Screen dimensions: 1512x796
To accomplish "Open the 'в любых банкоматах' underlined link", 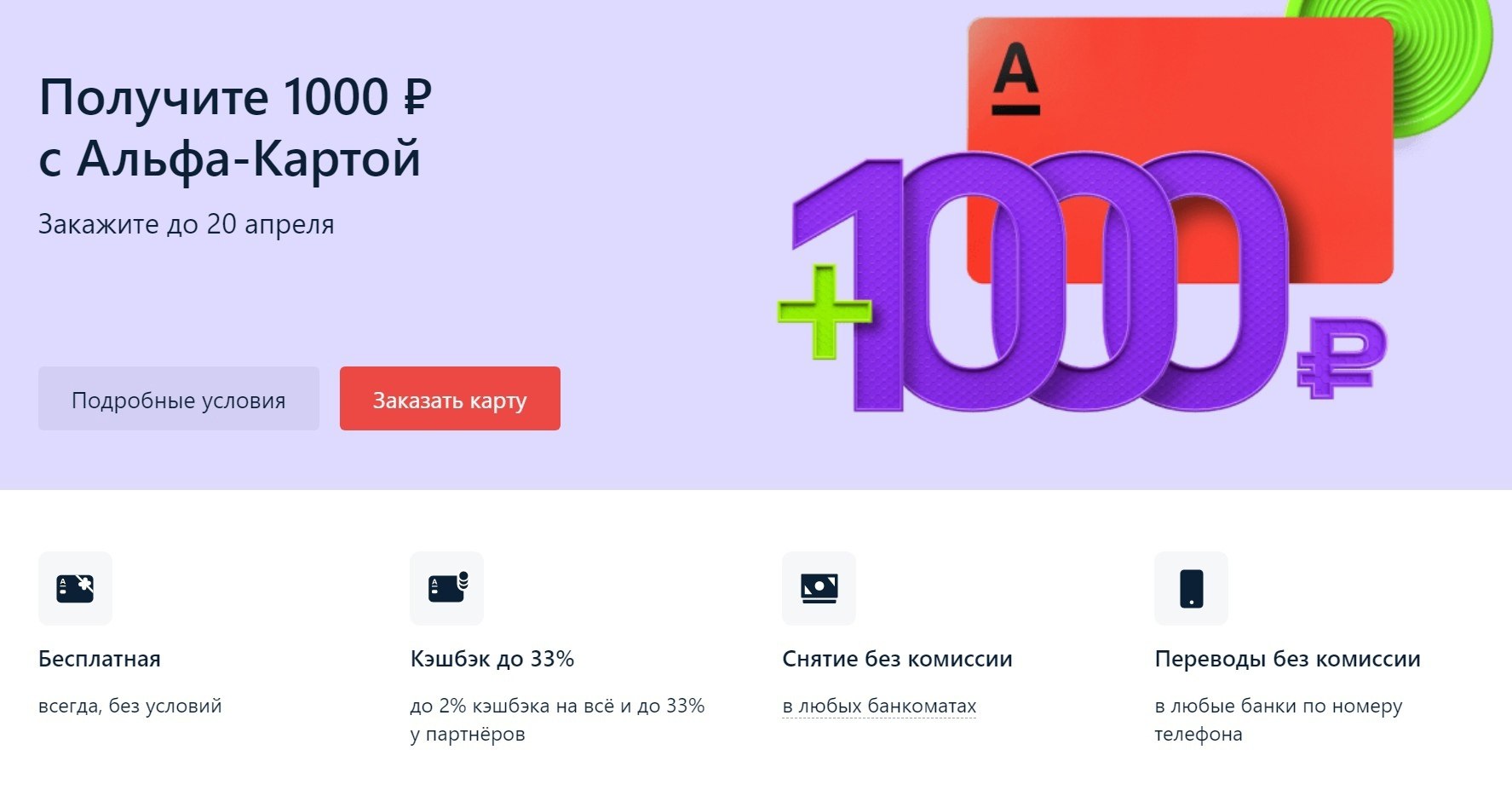I will [879, 707].
